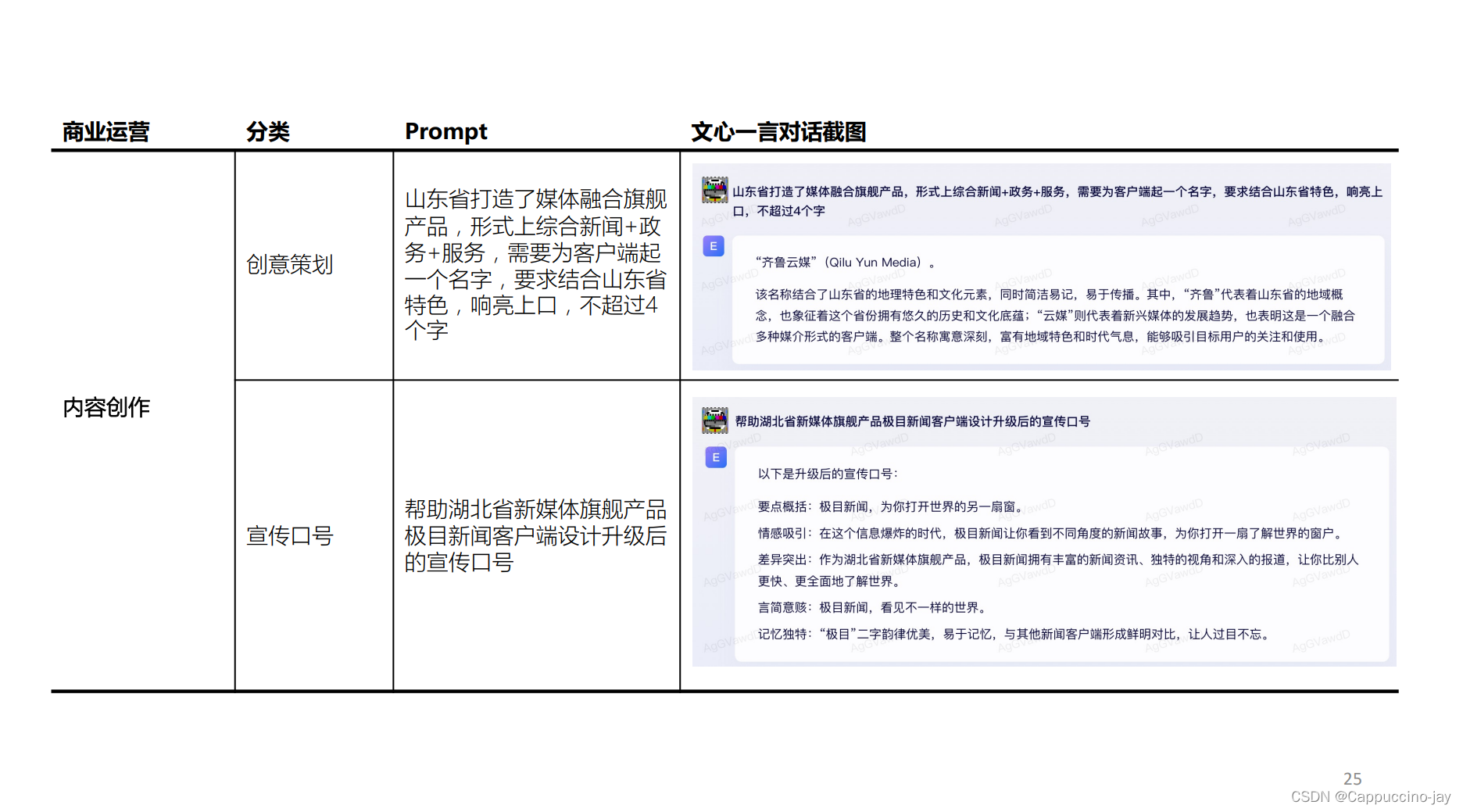Click the page number 25

[x=1353, y=779]
